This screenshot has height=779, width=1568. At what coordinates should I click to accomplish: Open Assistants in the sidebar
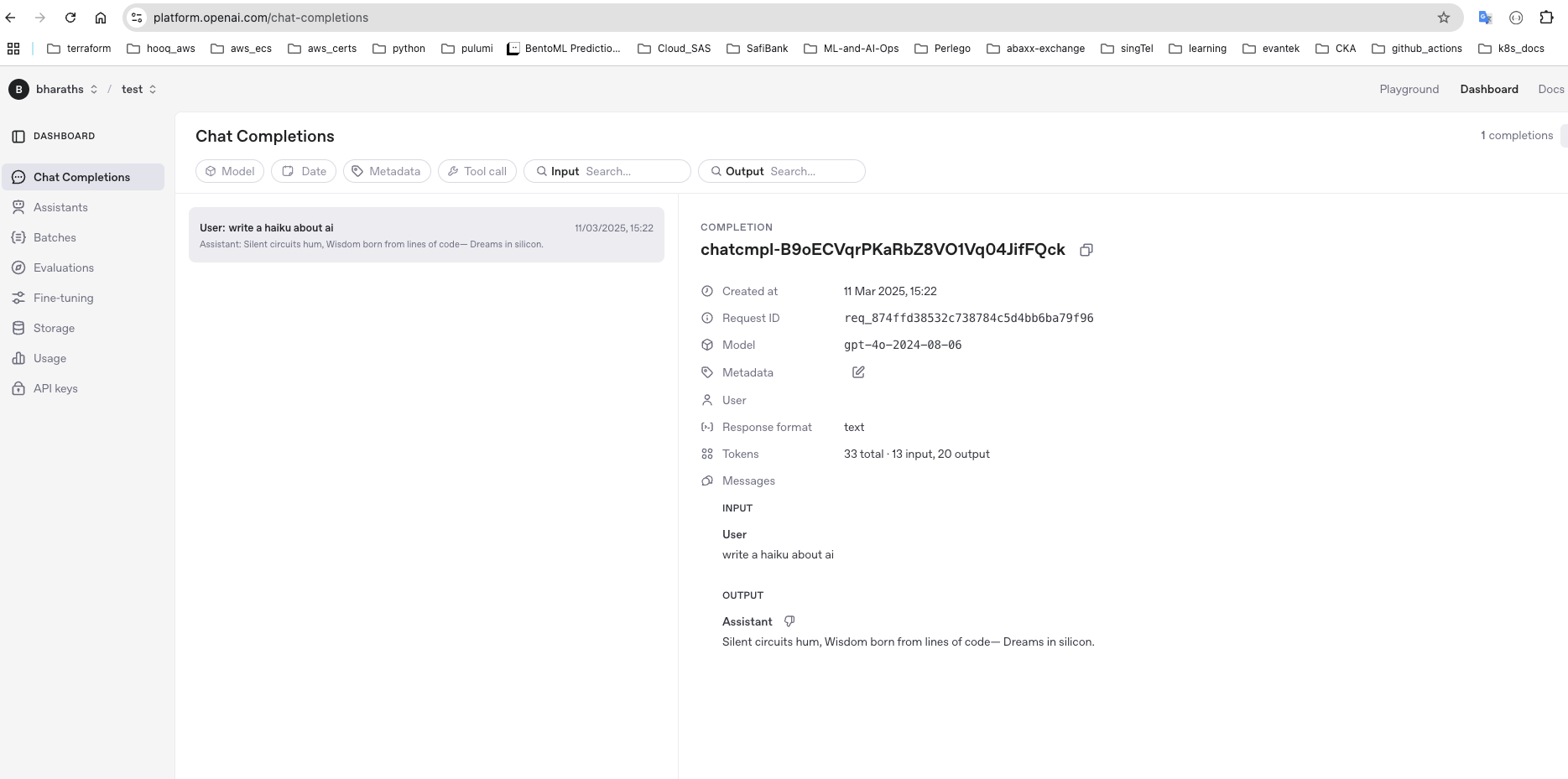click(x=83, y=207)
